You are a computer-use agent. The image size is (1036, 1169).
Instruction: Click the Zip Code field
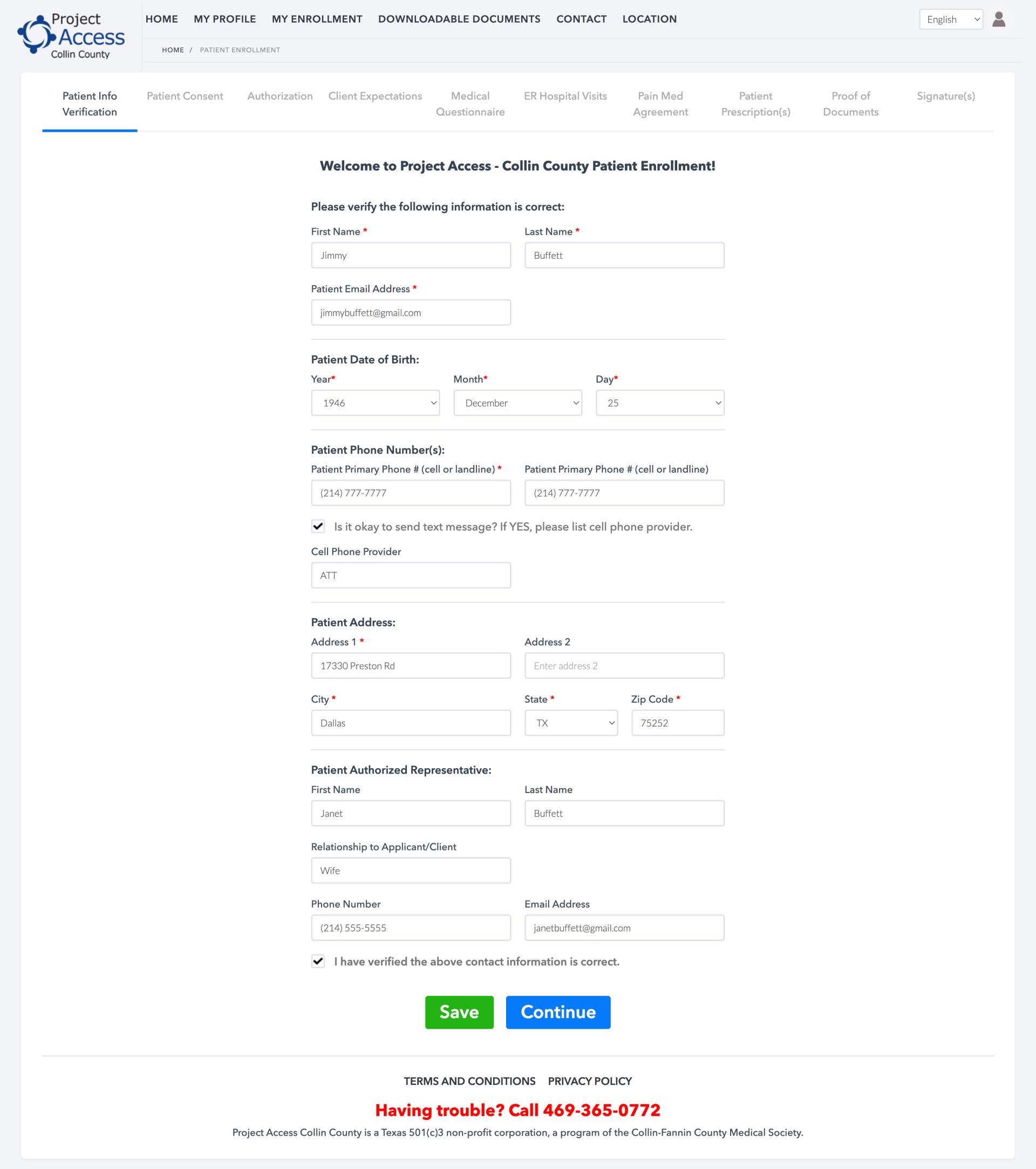click(678, 723)
